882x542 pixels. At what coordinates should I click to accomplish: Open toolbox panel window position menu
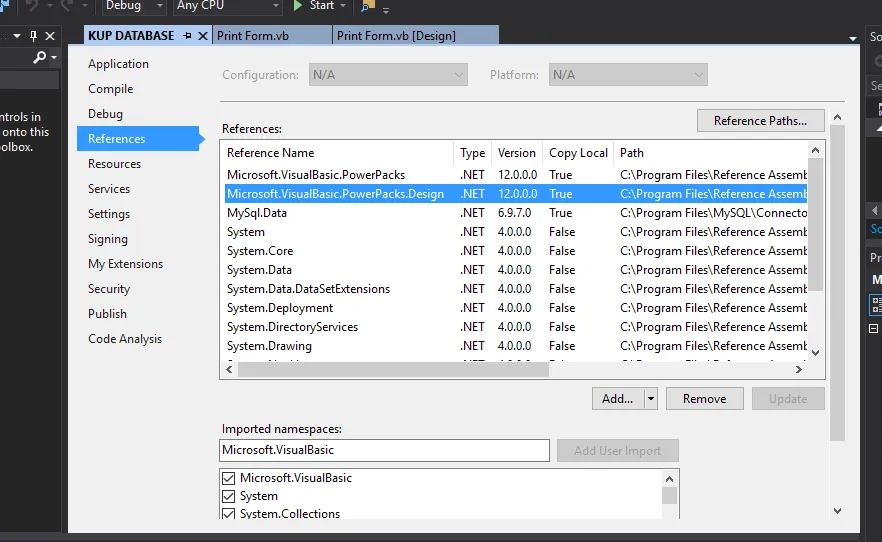[17, 36]
